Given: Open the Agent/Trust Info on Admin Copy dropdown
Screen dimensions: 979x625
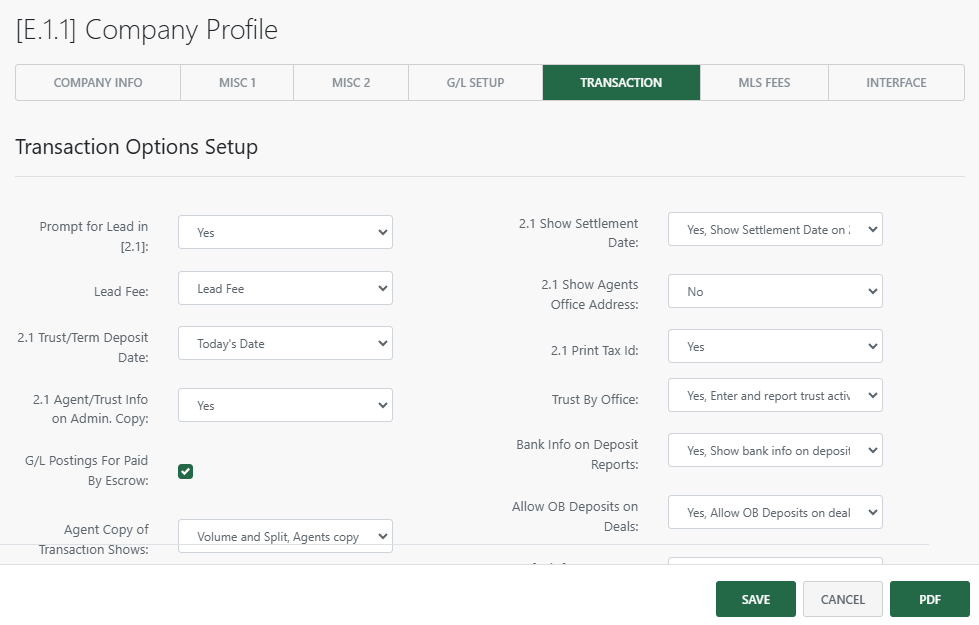Looking at the screenshot, I should pyautogui.click(x=285, y=405).
